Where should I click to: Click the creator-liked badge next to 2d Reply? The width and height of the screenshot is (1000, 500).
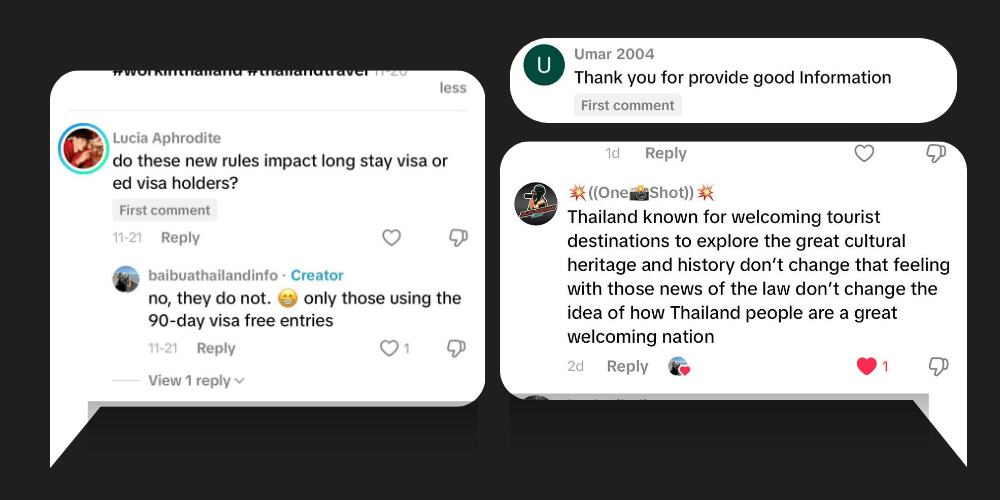pos(679,367)
